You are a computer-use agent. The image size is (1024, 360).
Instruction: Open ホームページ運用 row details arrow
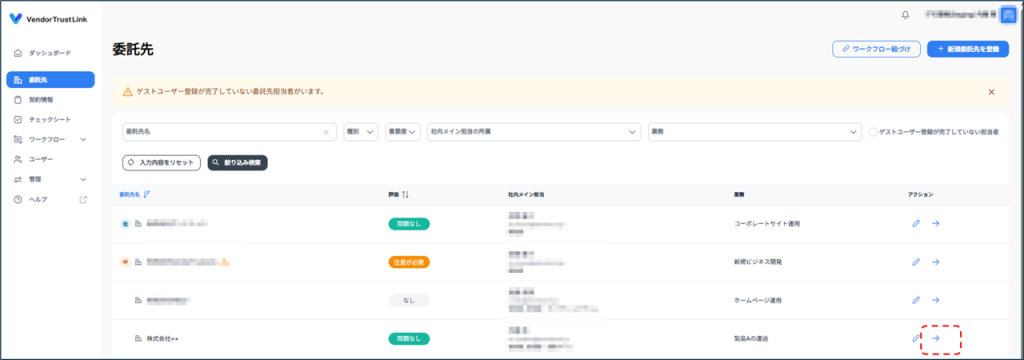pos(936,300)
